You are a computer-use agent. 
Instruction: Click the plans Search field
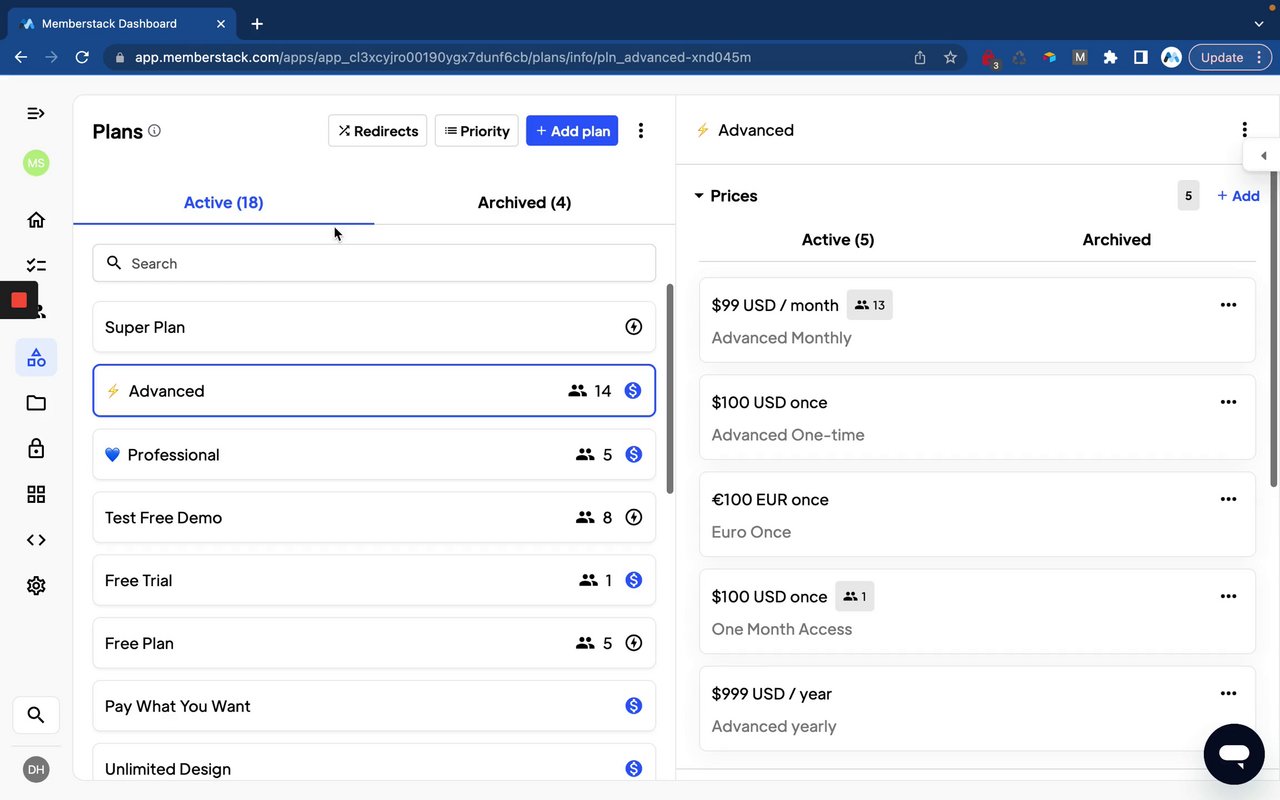tap(374, 263)
